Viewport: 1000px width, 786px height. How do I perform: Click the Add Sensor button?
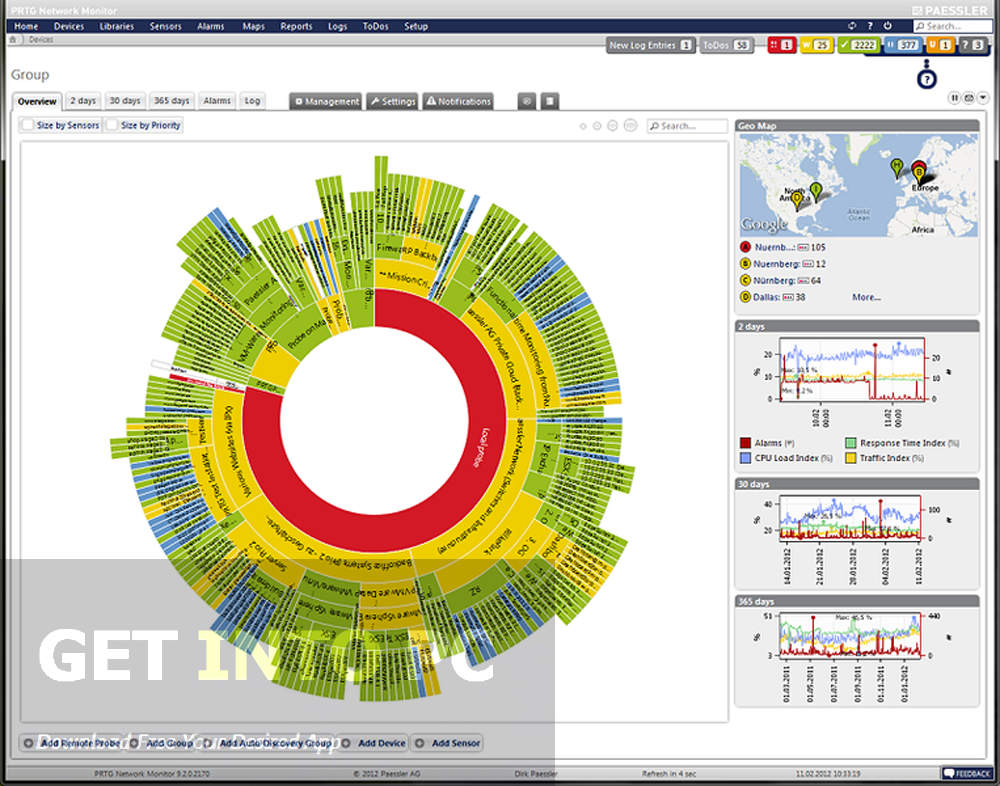447,743
